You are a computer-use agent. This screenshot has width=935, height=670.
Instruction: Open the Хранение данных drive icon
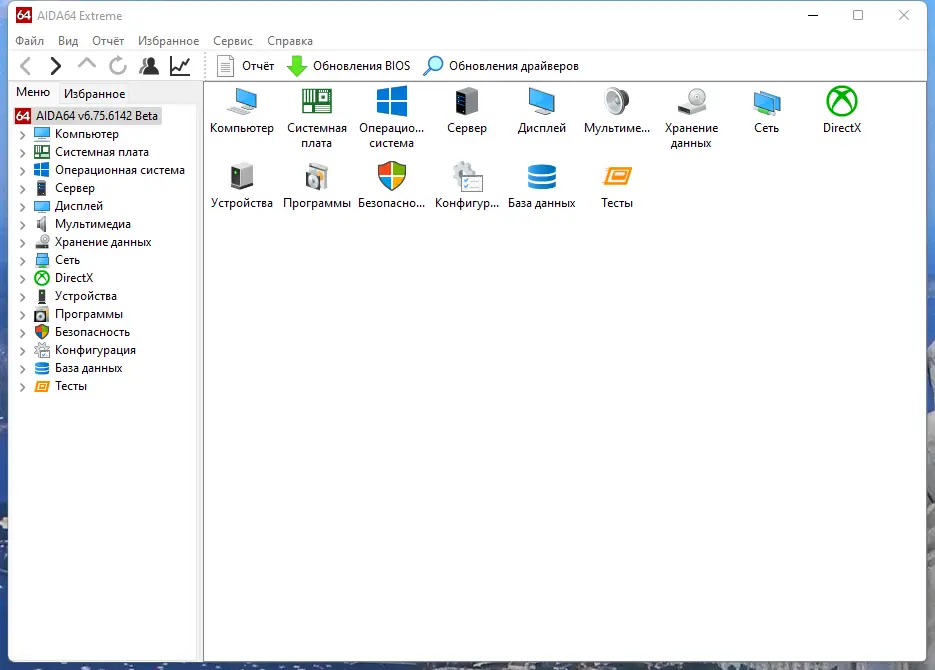pyautogui.click(x=691, y=102)
